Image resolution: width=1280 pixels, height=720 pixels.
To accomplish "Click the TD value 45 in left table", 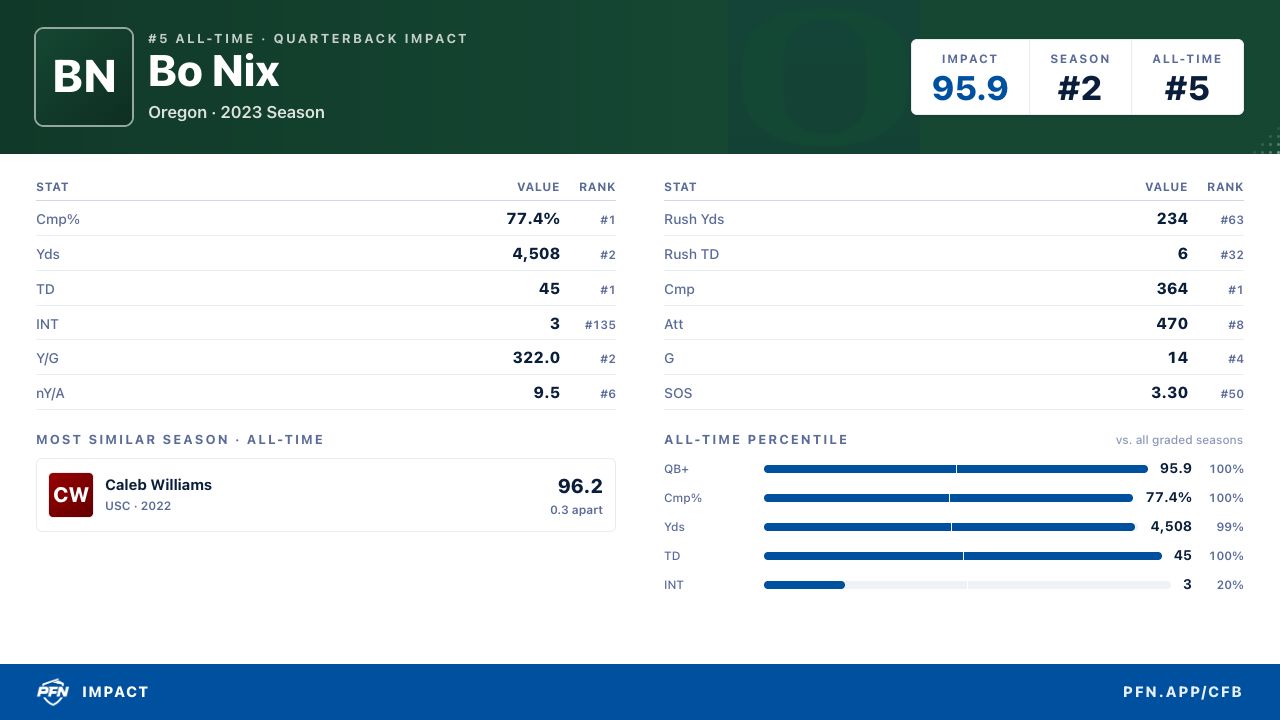I will click(x=549, y=289).
